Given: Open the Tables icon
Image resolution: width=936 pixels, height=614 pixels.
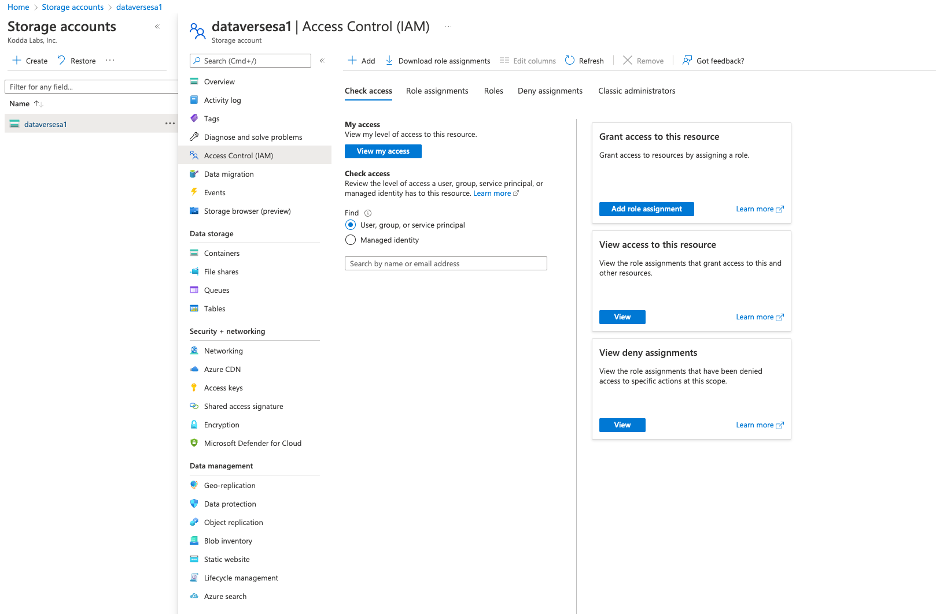Looking at the screenshot, I should (x=194, y=308).
